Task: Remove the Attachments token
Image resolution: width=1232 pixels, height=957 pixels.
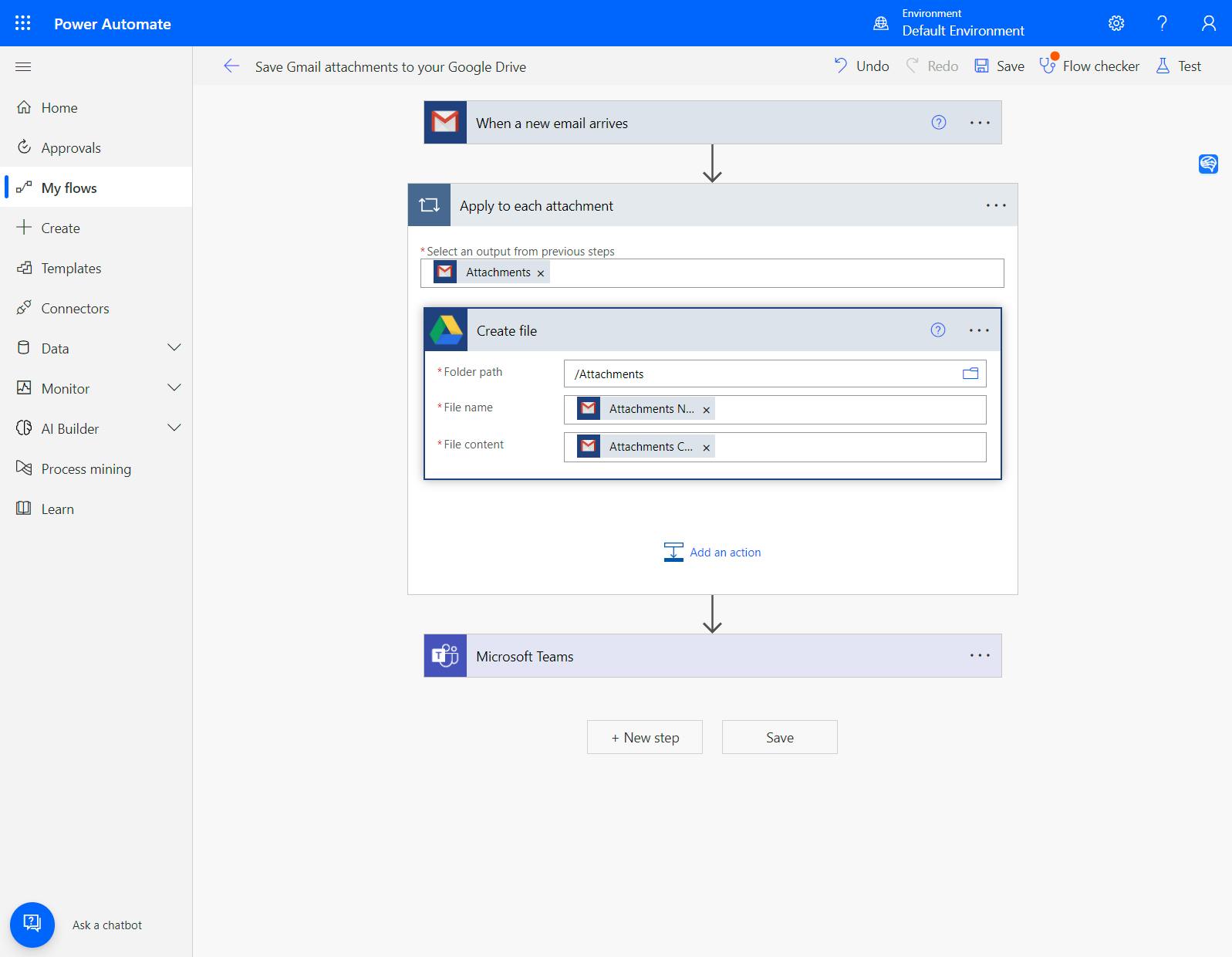Action: pos(541,273)
